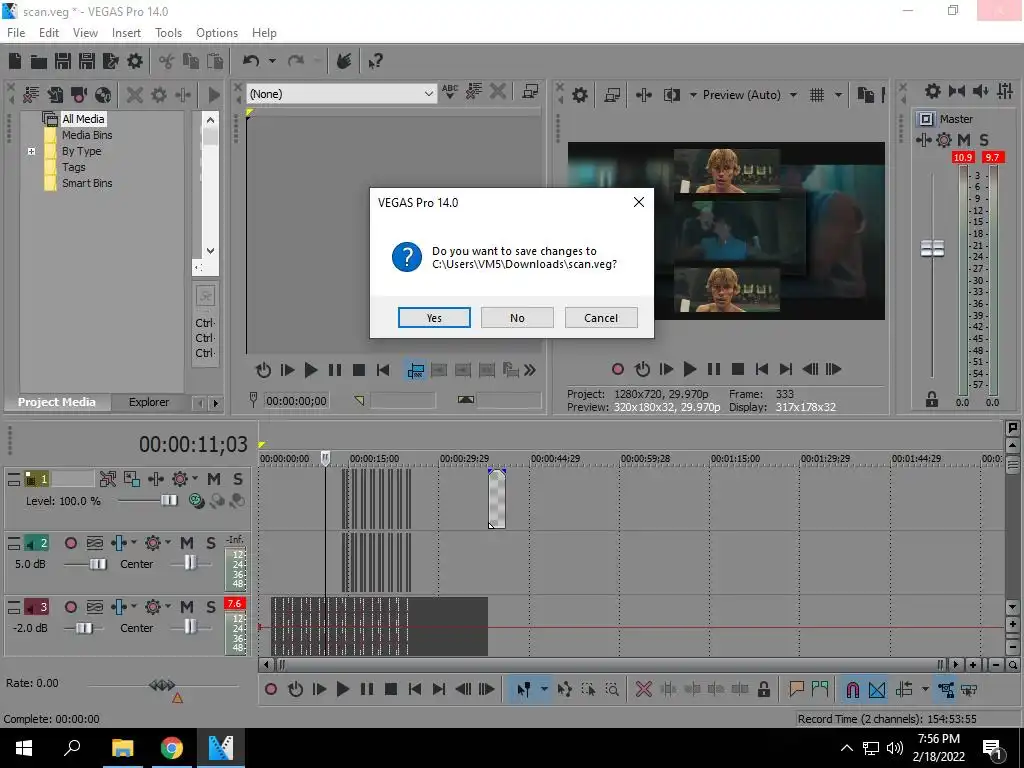This screenshot has width=1024, height=768.
Task: Click the timeline Lock event icon
Action: tap(763, 690)
